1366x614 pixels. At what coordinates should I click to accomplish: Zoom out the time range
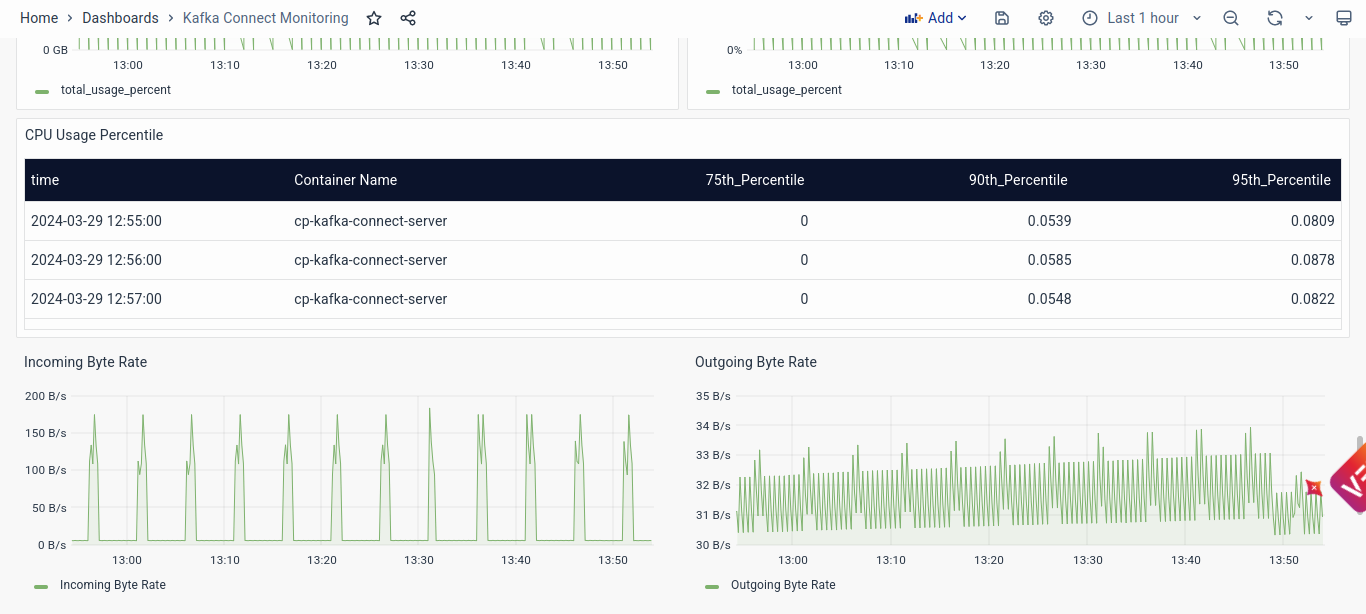1231,18
